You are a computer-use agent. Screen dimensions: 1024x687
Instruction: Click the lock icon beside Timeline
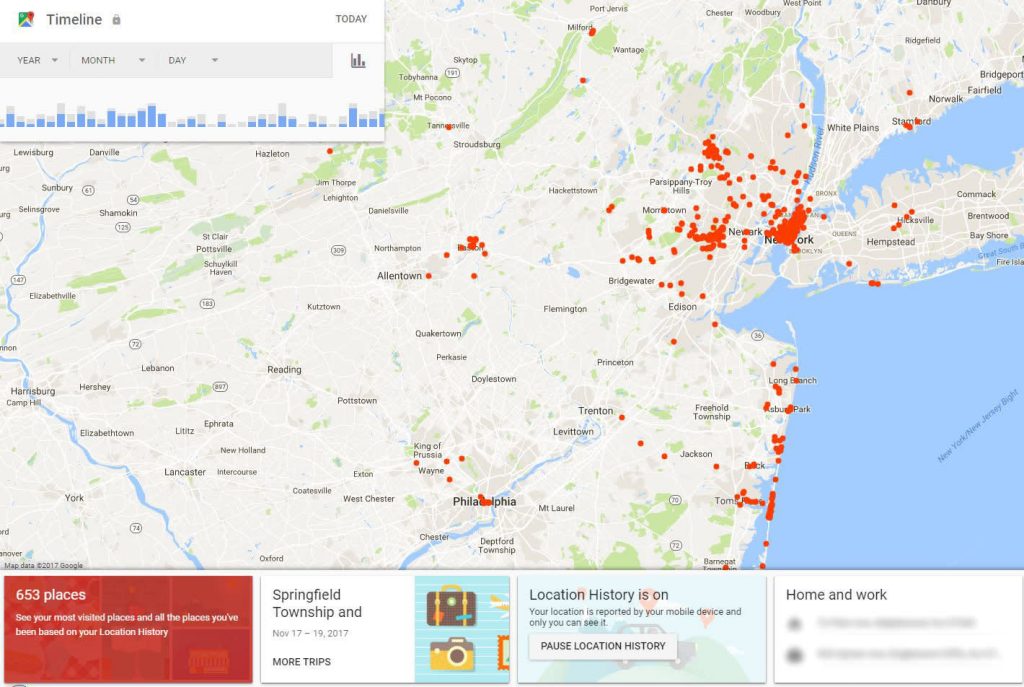116,20
